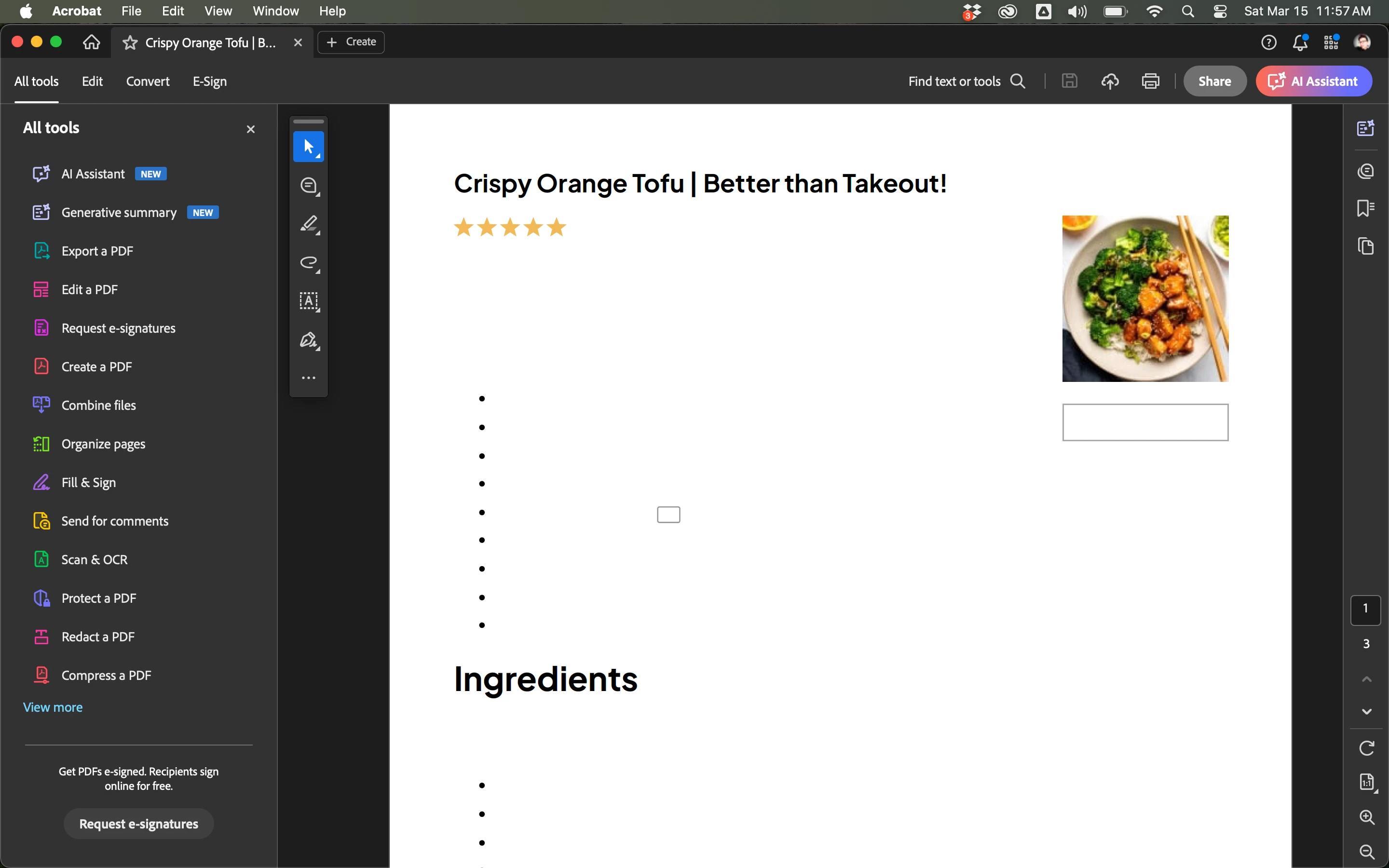The height and width of the screenshot is (868, 1389).
Task: Open the Fill and sign pen tool
Action: point(308,340)
